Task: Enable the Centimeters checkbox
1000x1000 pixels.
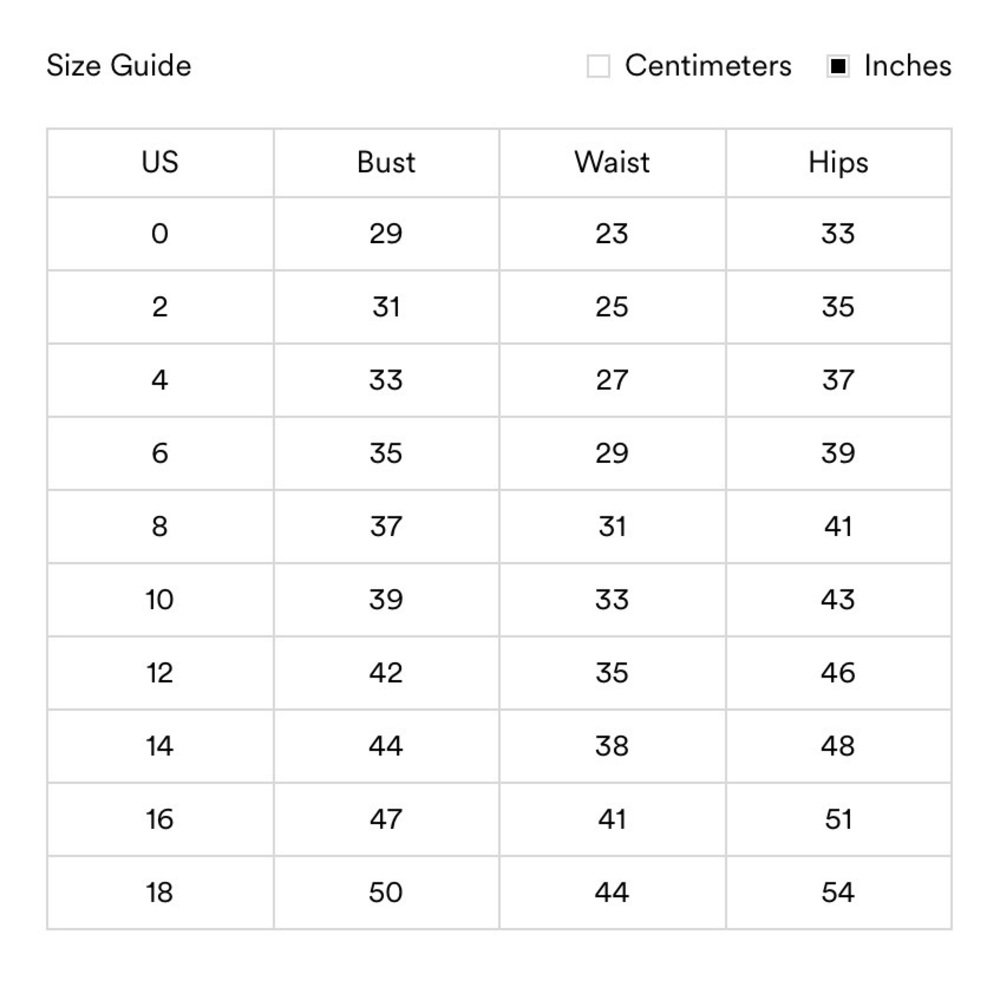Action: [598, 66]
